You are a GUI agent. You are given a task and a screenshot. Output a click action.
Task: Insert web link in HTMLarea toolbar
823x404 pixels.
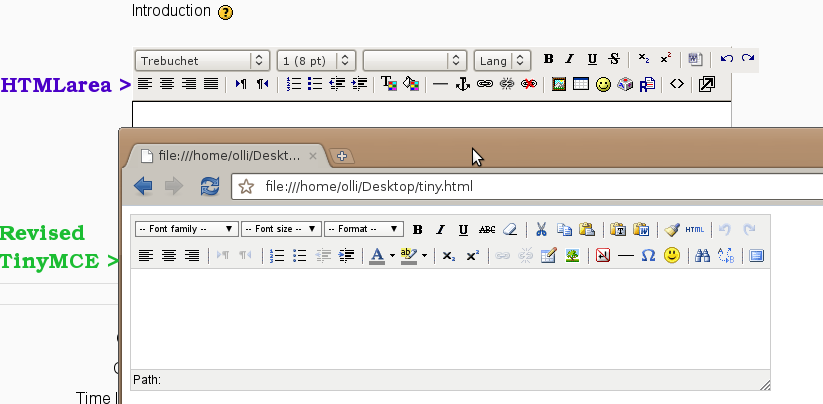[x=484, y=83]
